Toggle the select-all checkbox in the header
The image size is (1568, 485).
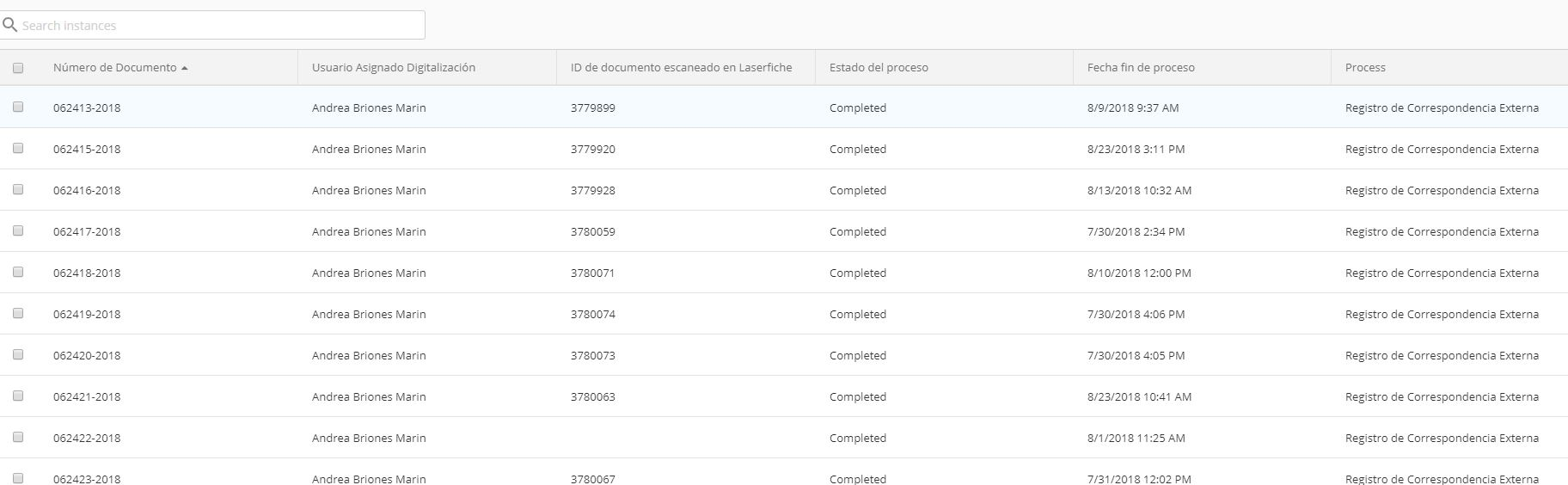point(18,67)
